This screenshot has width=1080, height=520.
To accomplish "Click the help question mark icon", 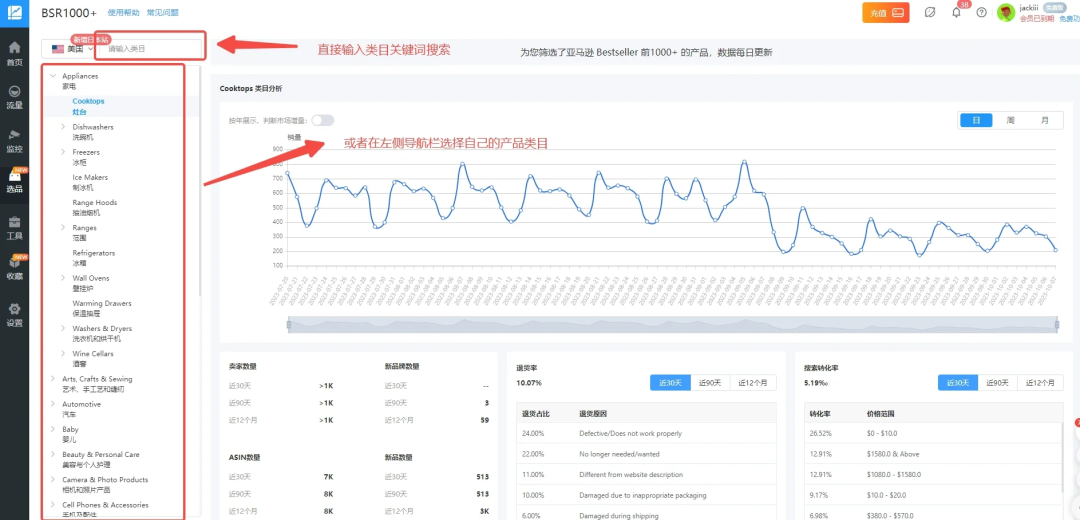I will pyautogui.click(x=982, y=12).
